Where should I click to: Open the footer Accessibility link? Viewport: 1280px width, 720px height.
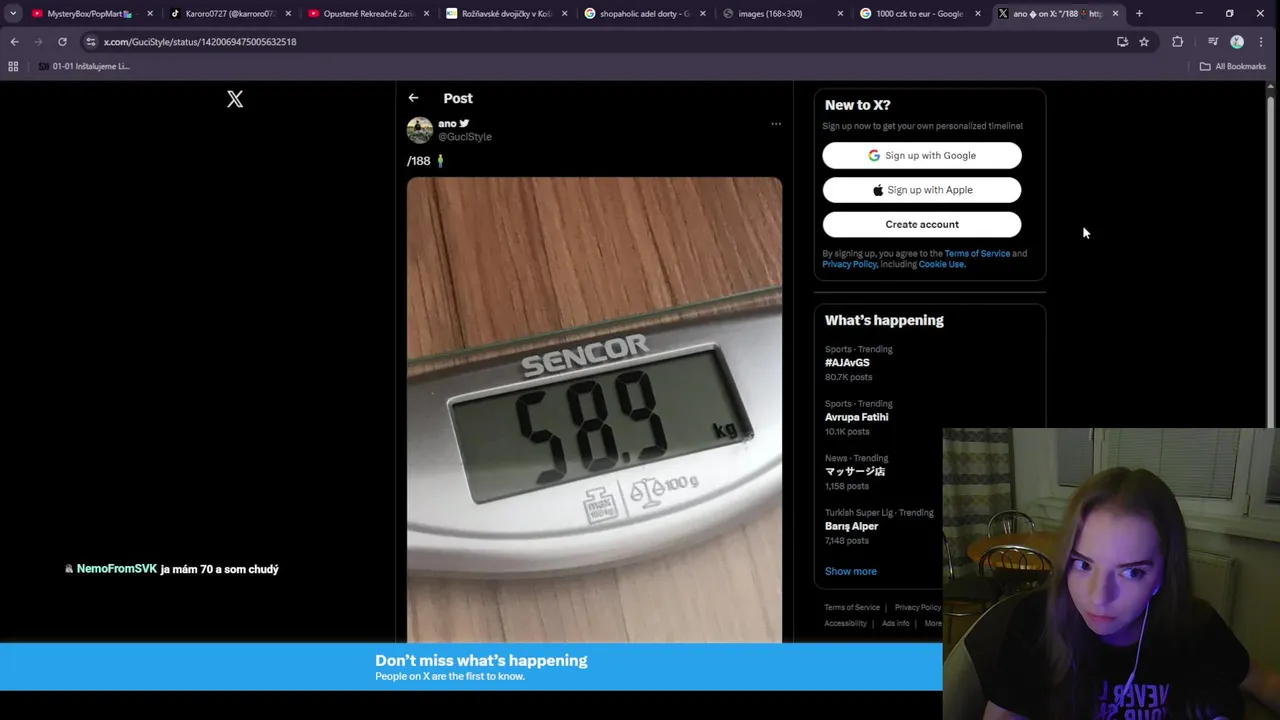click(x=845, y=623)
